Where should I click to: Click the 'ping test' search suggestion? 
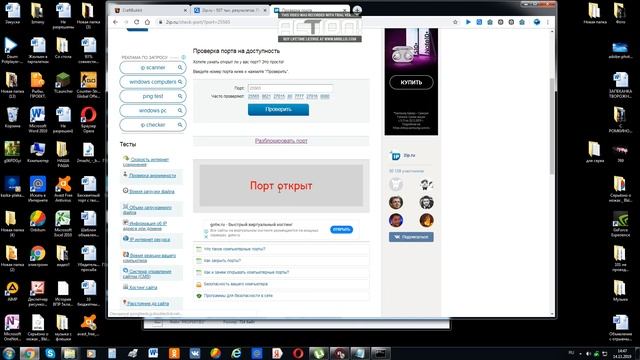click(153, 96)
